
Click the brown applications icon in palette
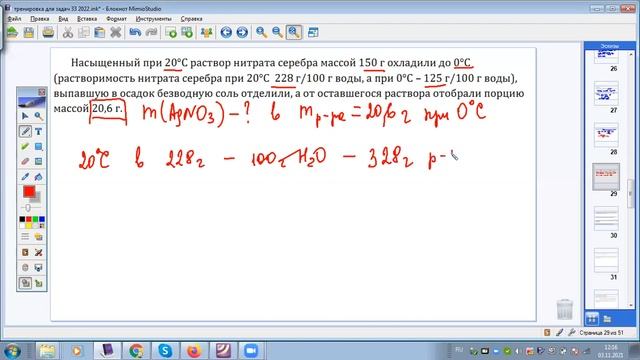click(25, 252)
